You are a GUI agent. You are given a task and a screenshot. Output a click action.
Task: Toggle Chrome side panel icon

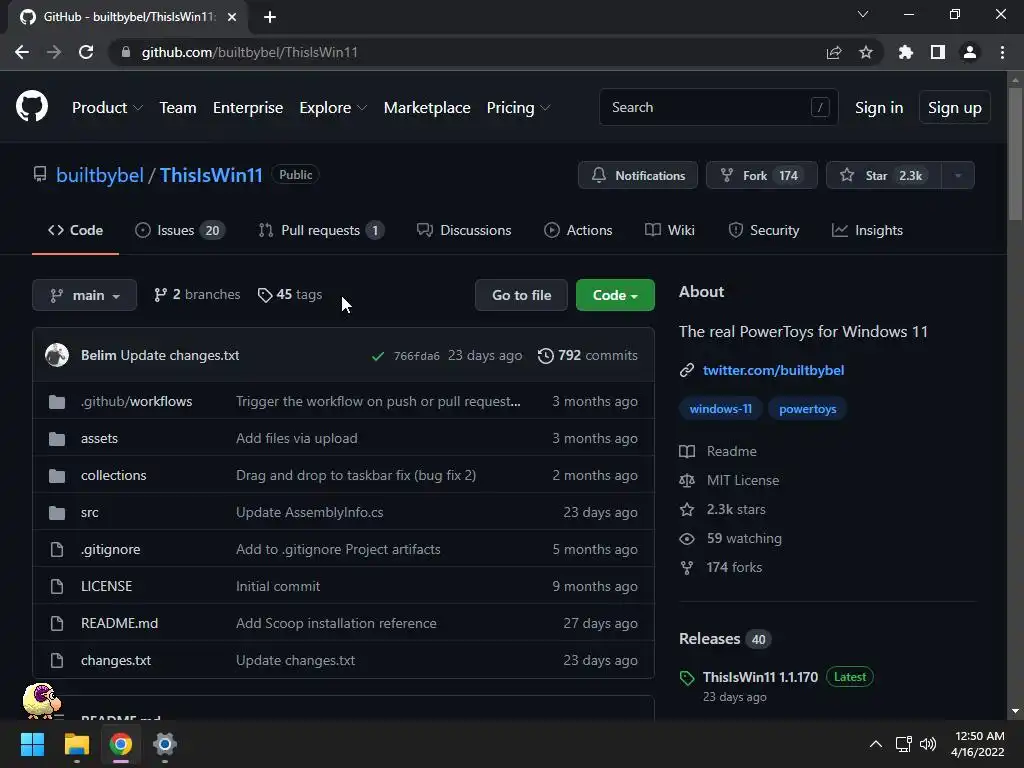tap(938, 52)
